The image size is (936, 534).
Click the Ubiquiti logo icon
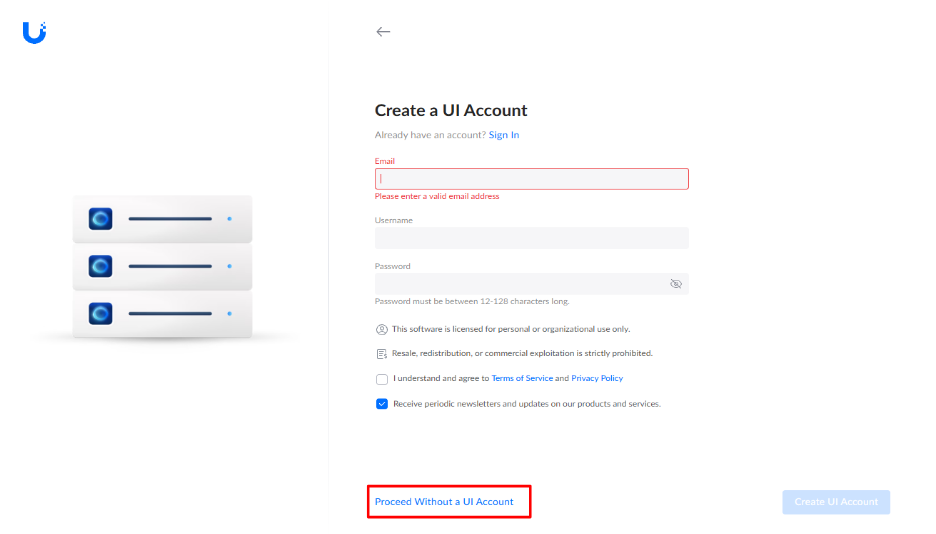[34, 32]
